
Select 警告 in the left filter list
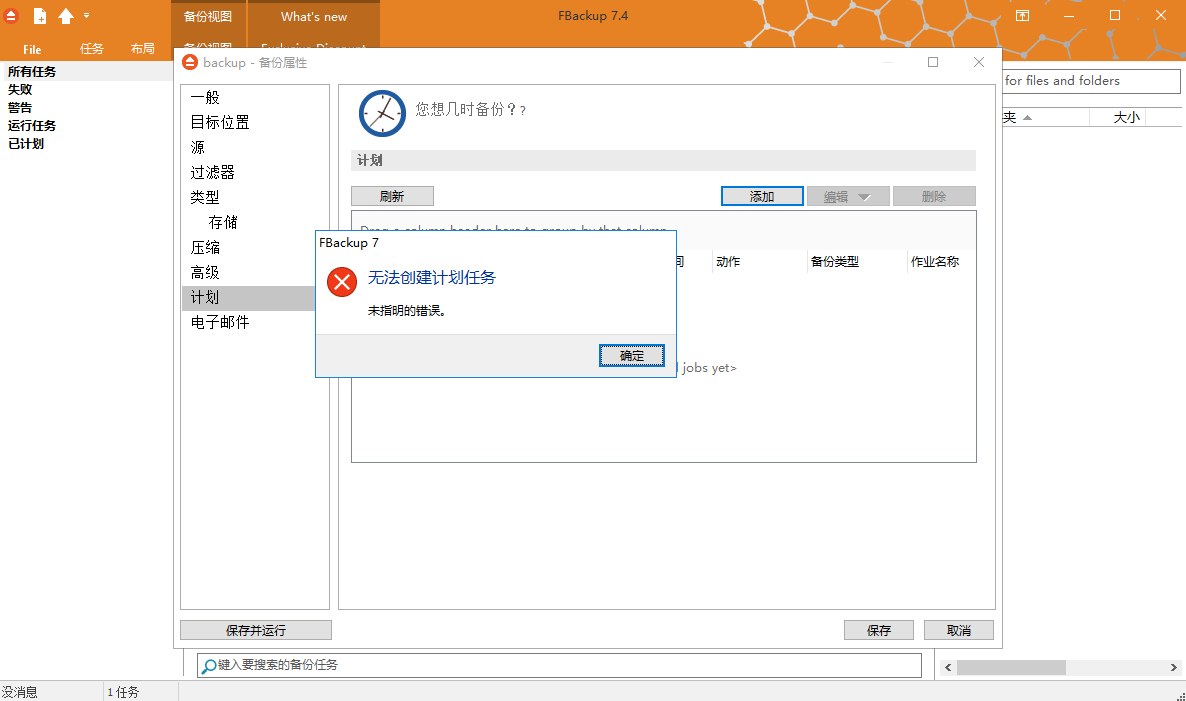pyautogui.click(x=20, y=107)
